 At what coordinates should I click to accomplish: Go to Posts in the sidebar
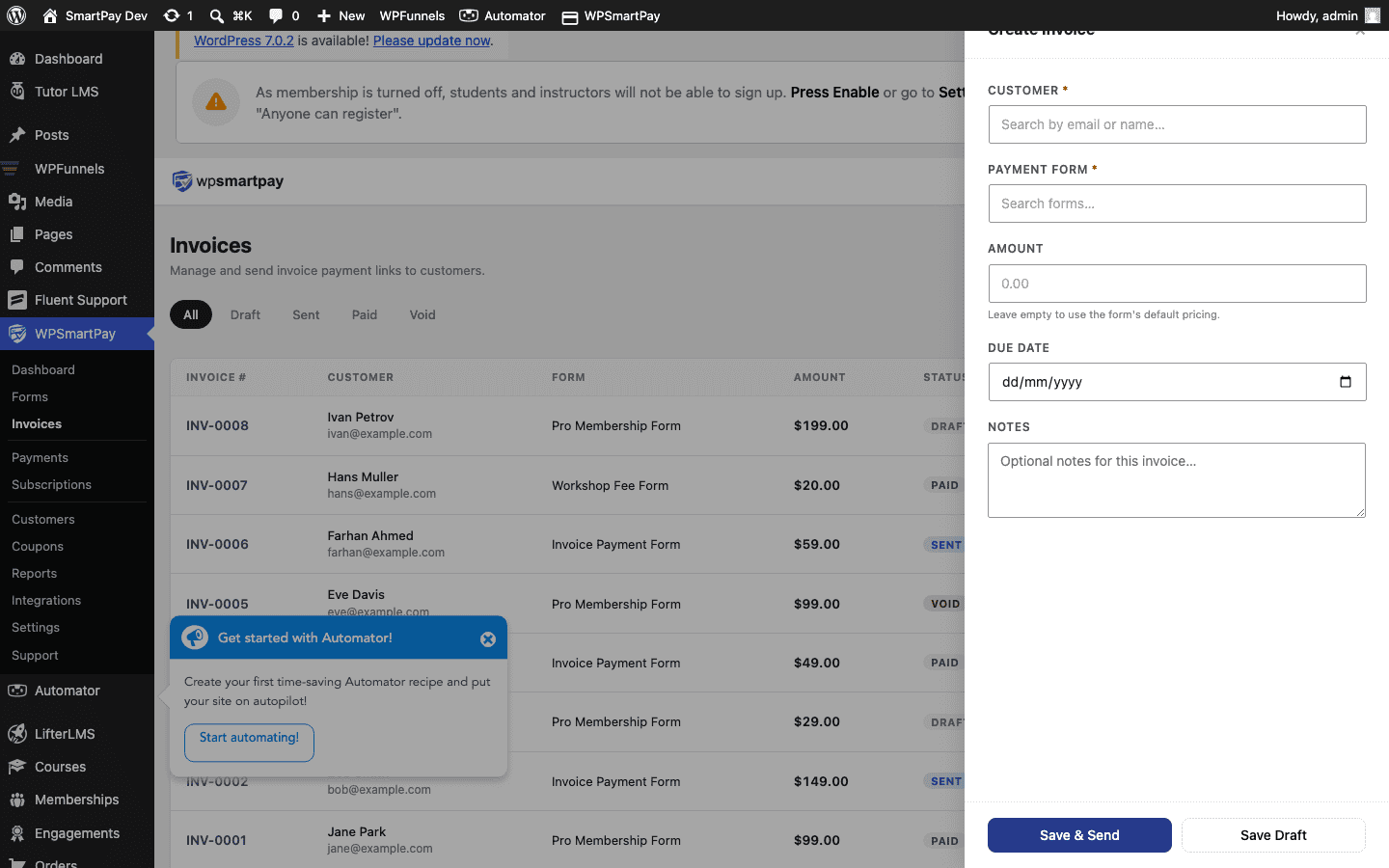point(77,135)
